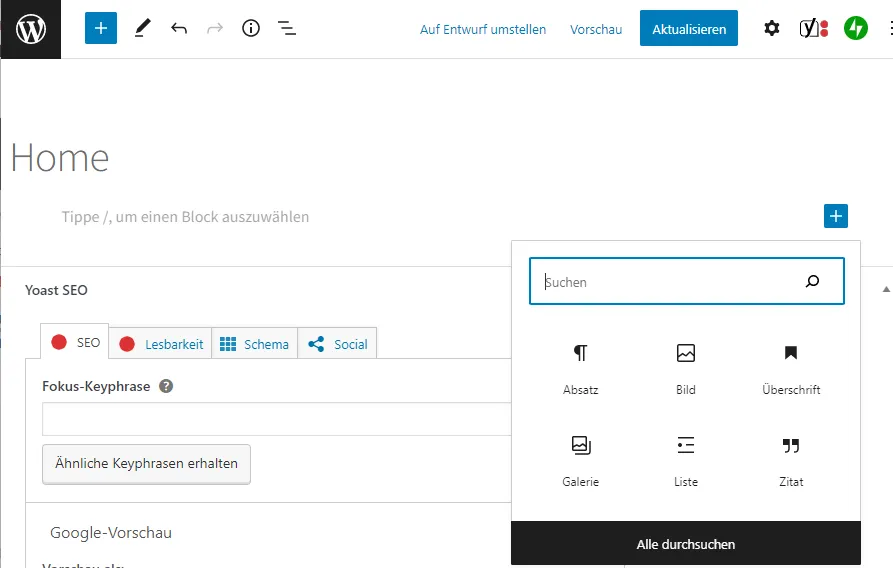Switch to the Schema tab

pos(255,344)
